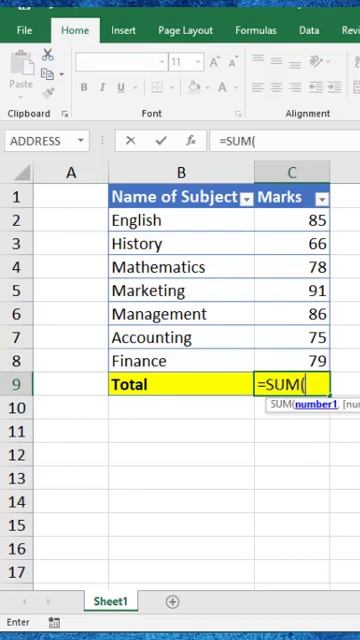Select row 12 header
360x640 pixels.
click(x=16, y=455)
